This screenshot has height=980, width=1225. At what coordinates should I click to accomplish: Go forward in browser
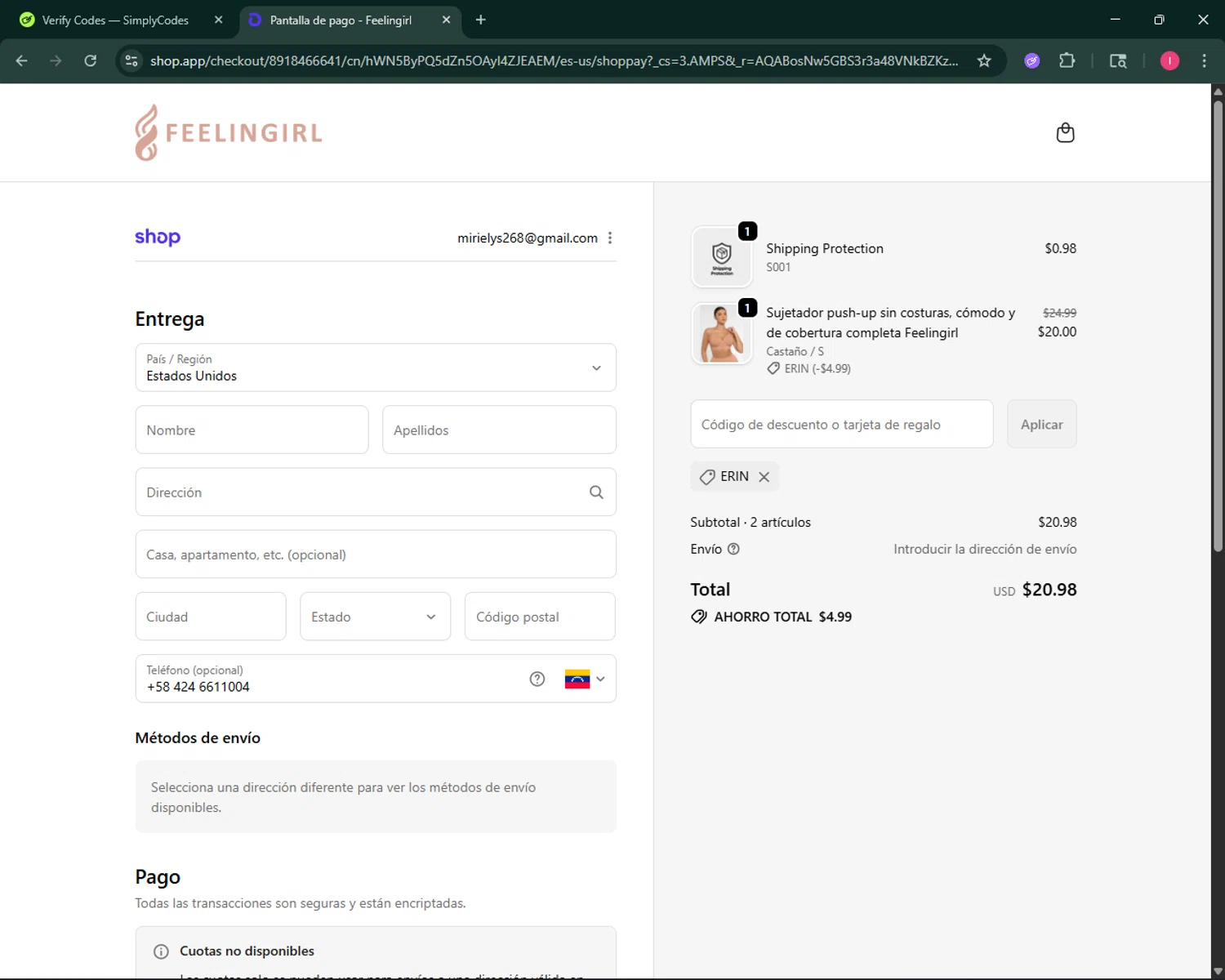tap(56, 60)
